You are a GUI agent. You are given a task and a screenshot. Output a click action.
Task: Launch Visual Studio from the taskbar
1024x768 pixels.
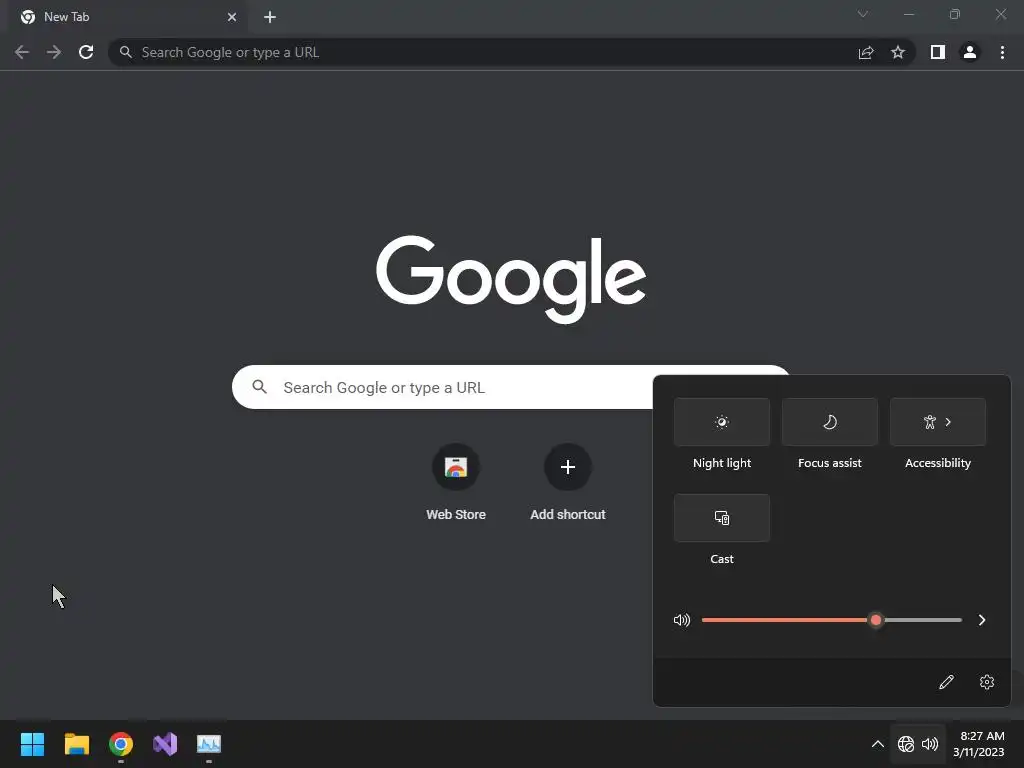pos(165,744)
